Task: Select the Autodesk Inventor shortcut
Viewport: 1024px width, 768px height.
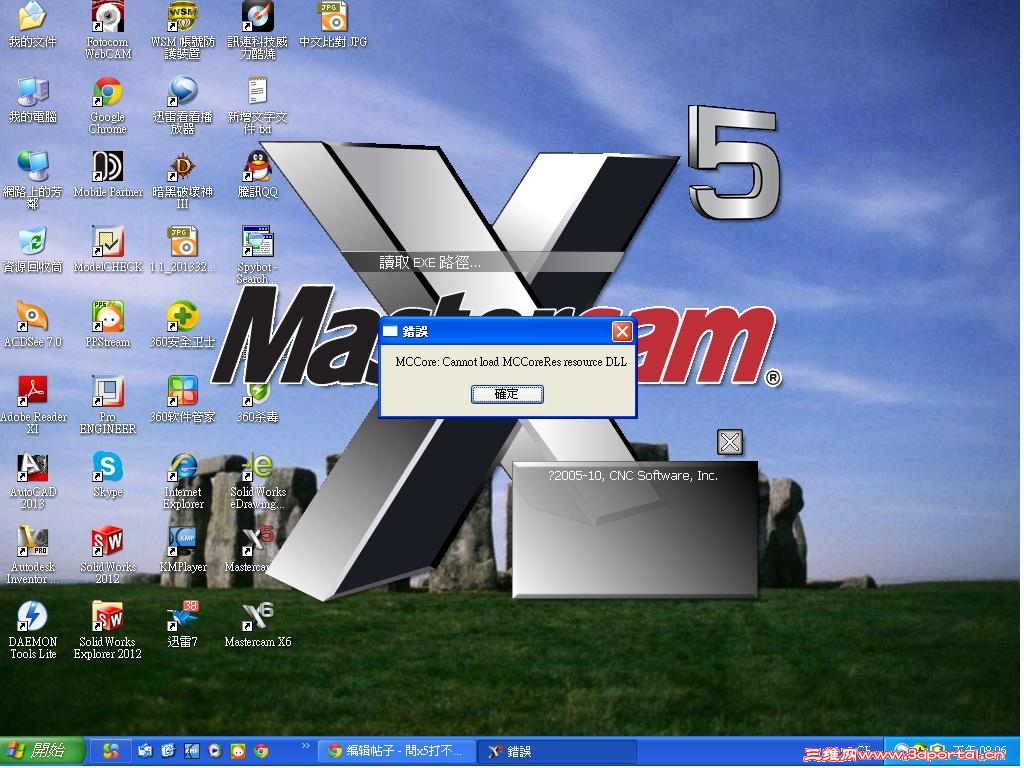Action: (32, 555)
